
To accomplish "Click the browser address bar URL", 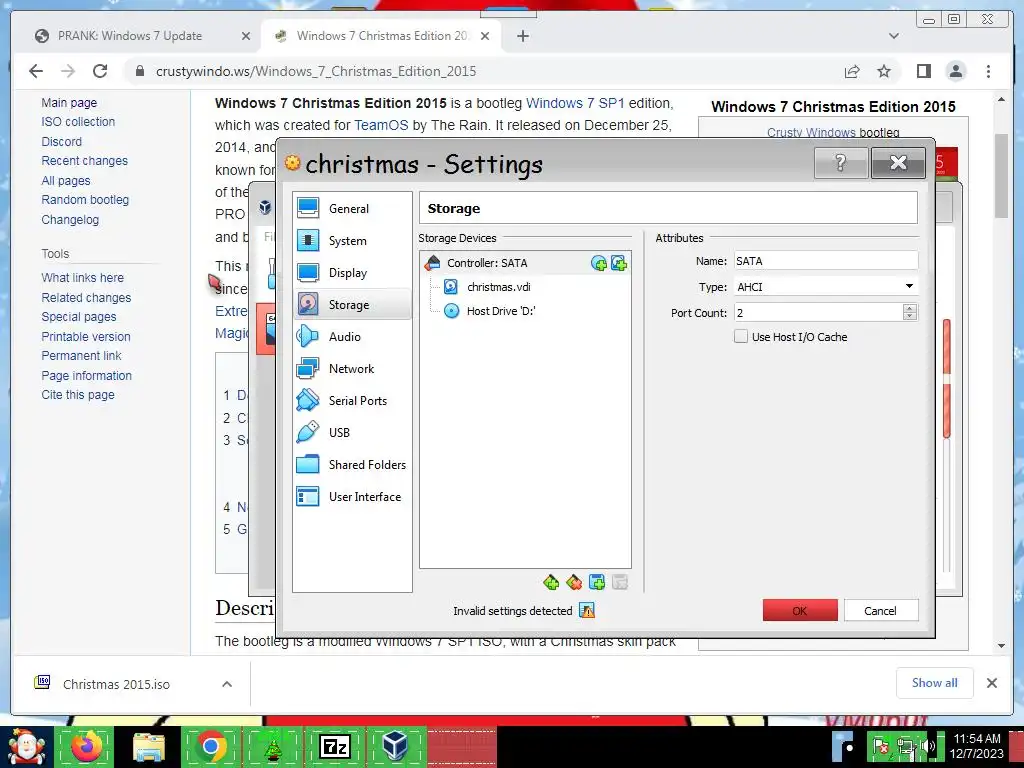I will tap(316, 71).
